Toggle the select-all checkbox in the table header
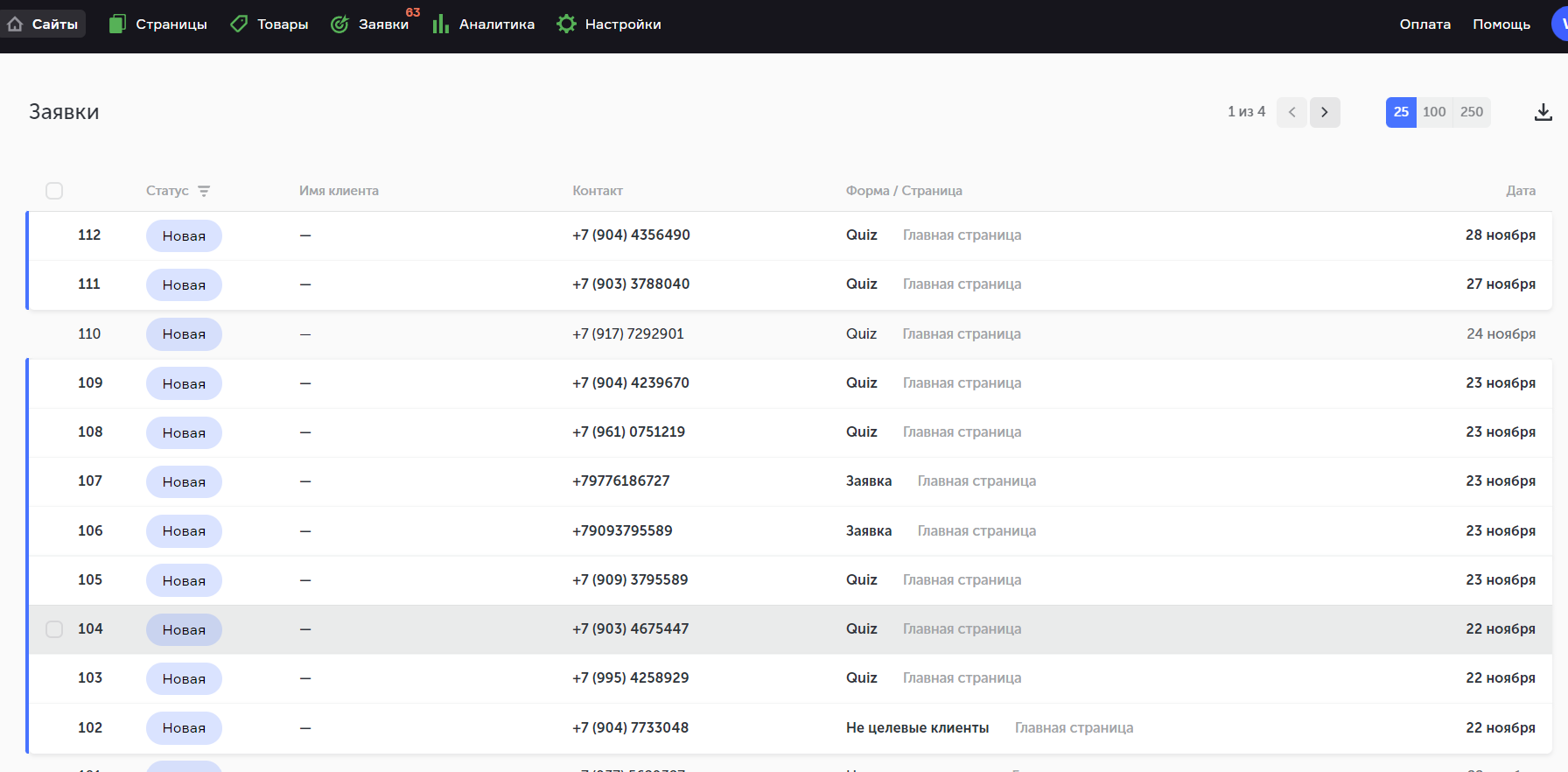This screenshot has width=1568, height=772. (x=54, y=191)
